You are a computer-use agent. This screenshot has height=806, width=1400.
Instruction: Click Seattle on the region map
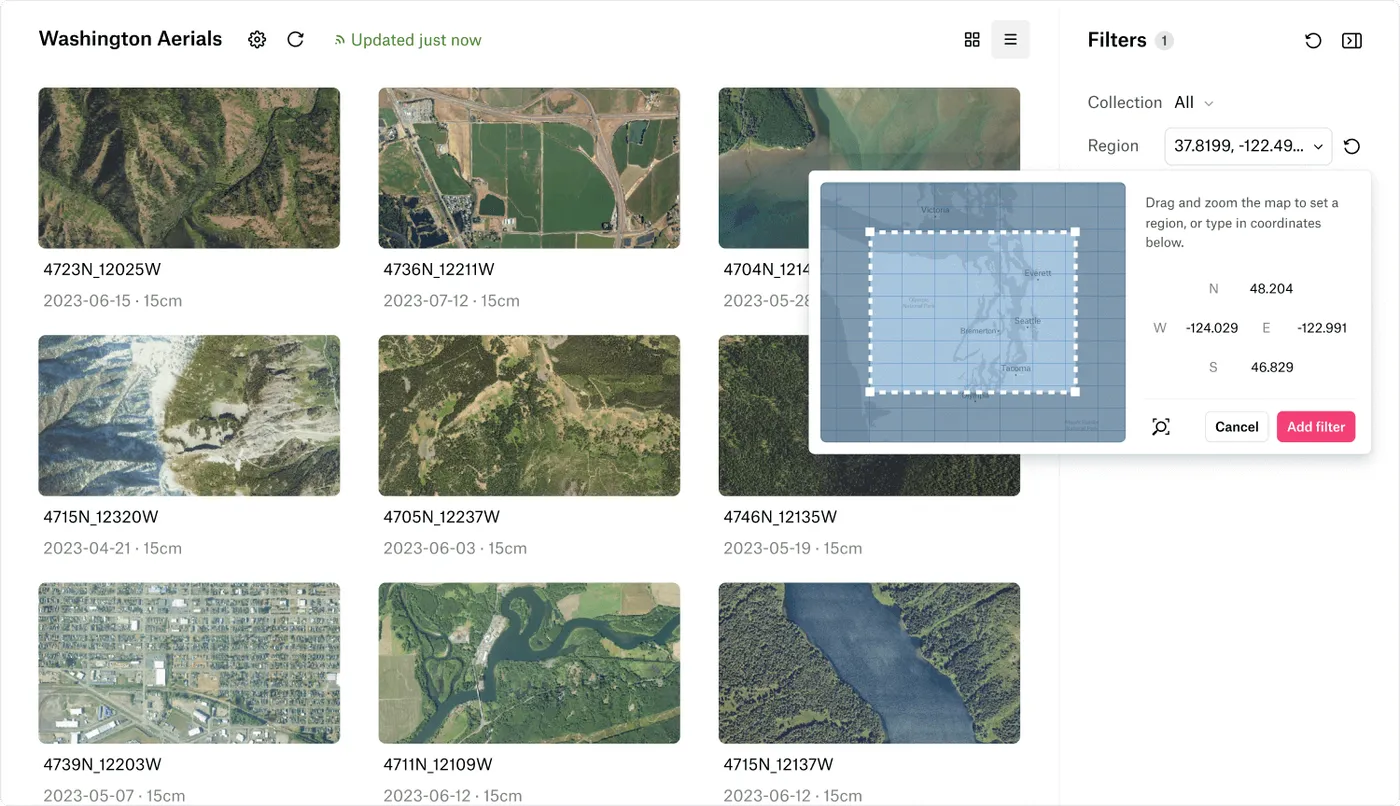(1027, 321)
